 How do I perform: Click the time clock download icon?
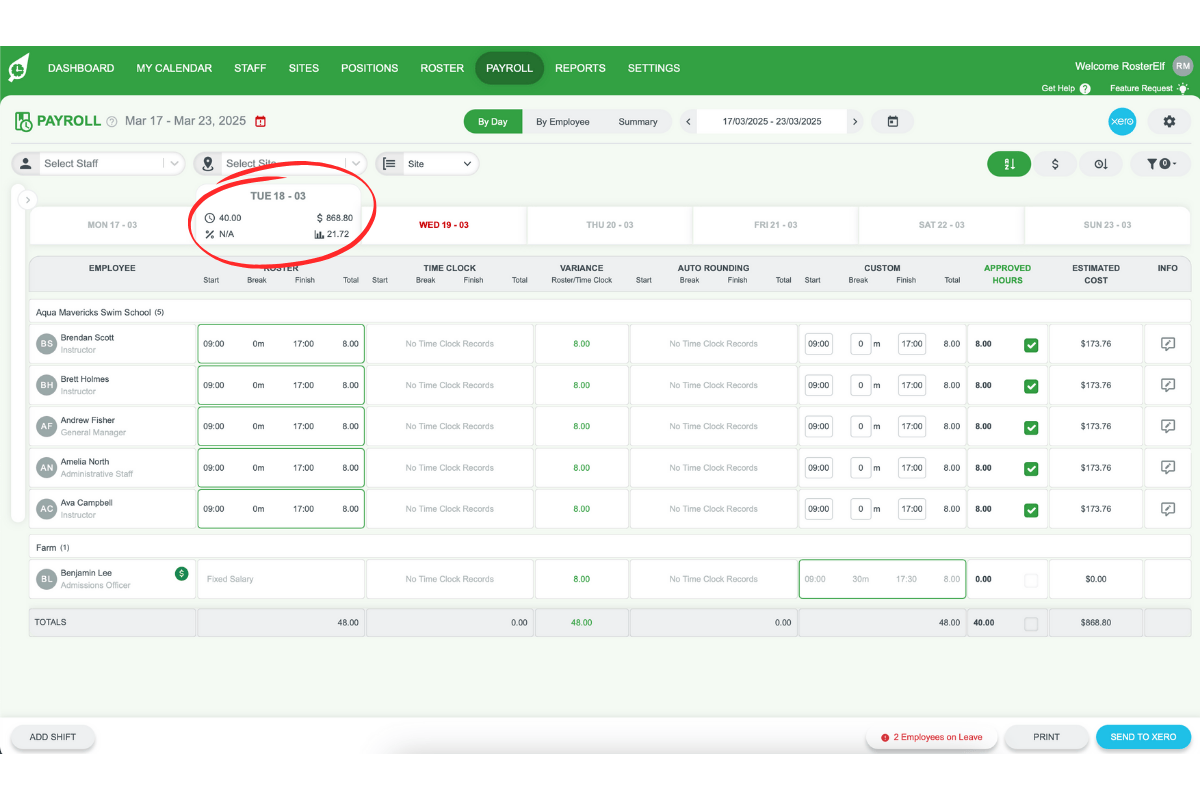coord(1101,163)
